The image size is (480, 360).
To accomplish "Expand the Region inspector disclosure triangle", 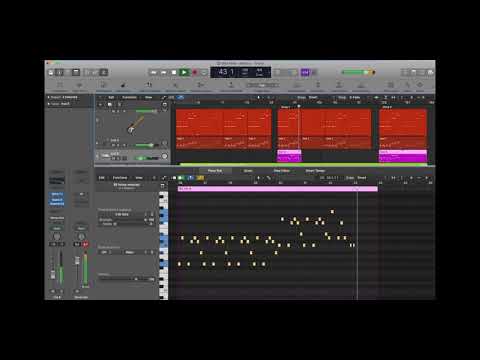I will point(49,97).
